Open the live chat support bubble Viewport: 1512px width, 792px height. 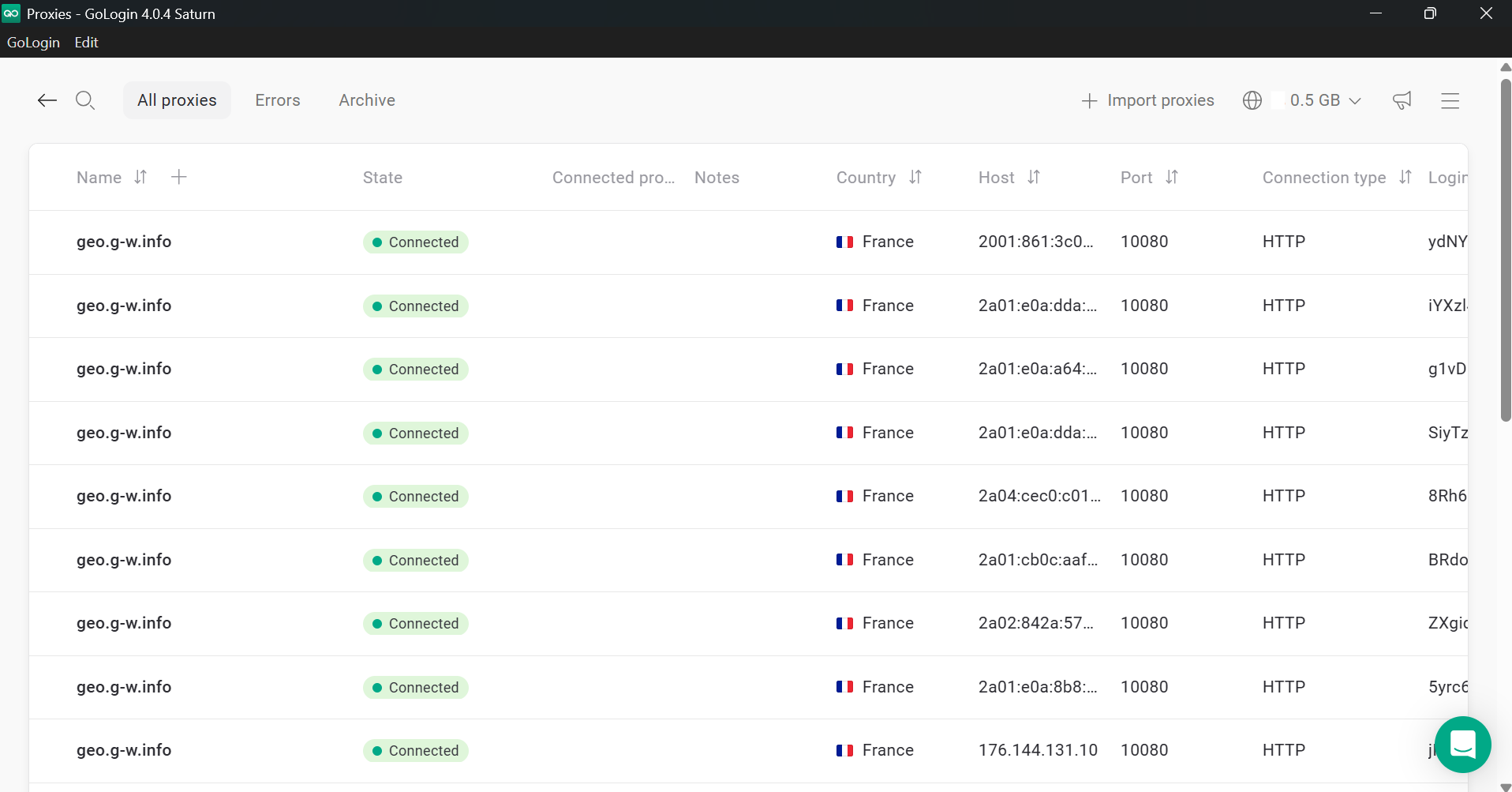coord(1462,744)
